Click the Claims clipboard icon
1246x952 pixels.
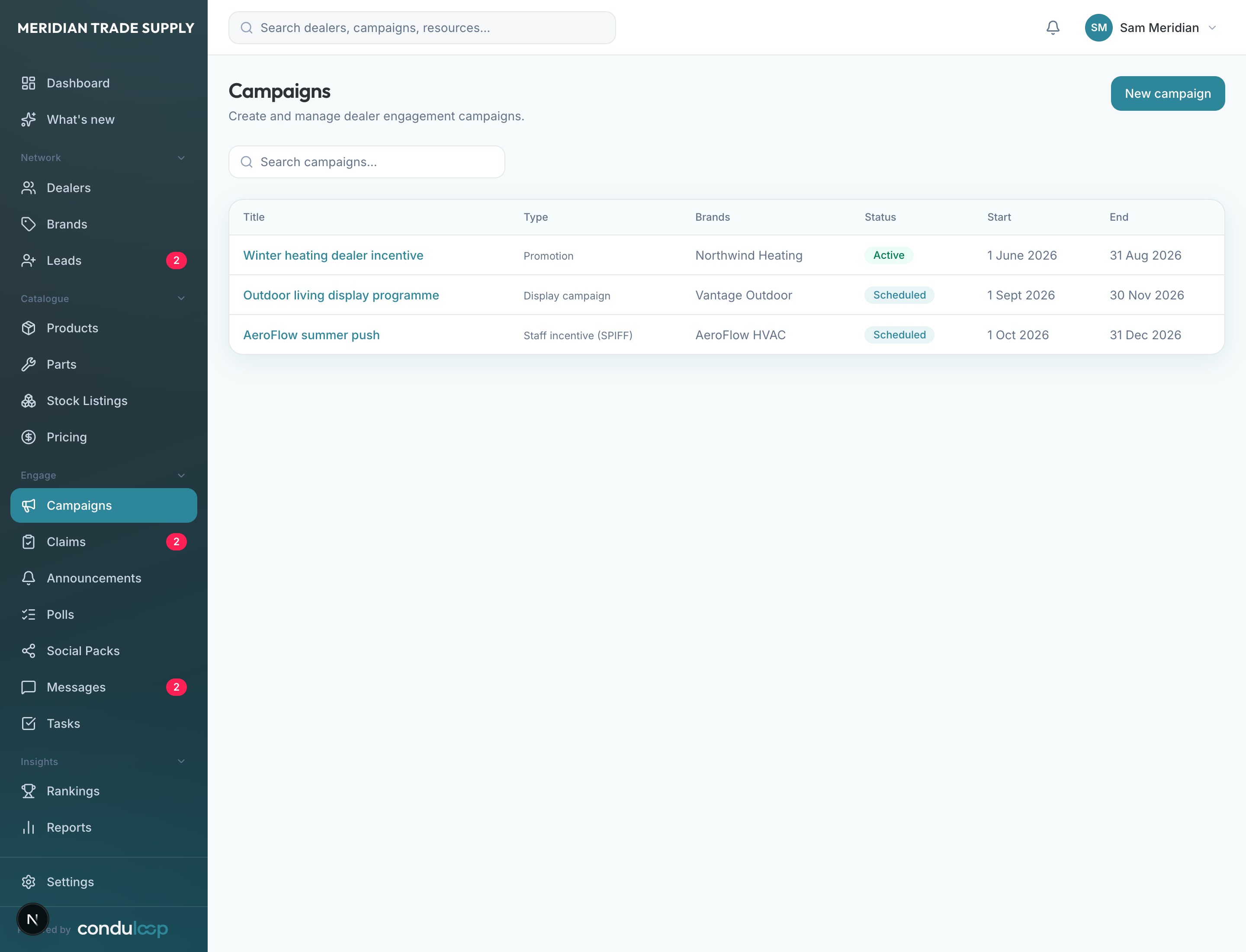coord(28,542)
